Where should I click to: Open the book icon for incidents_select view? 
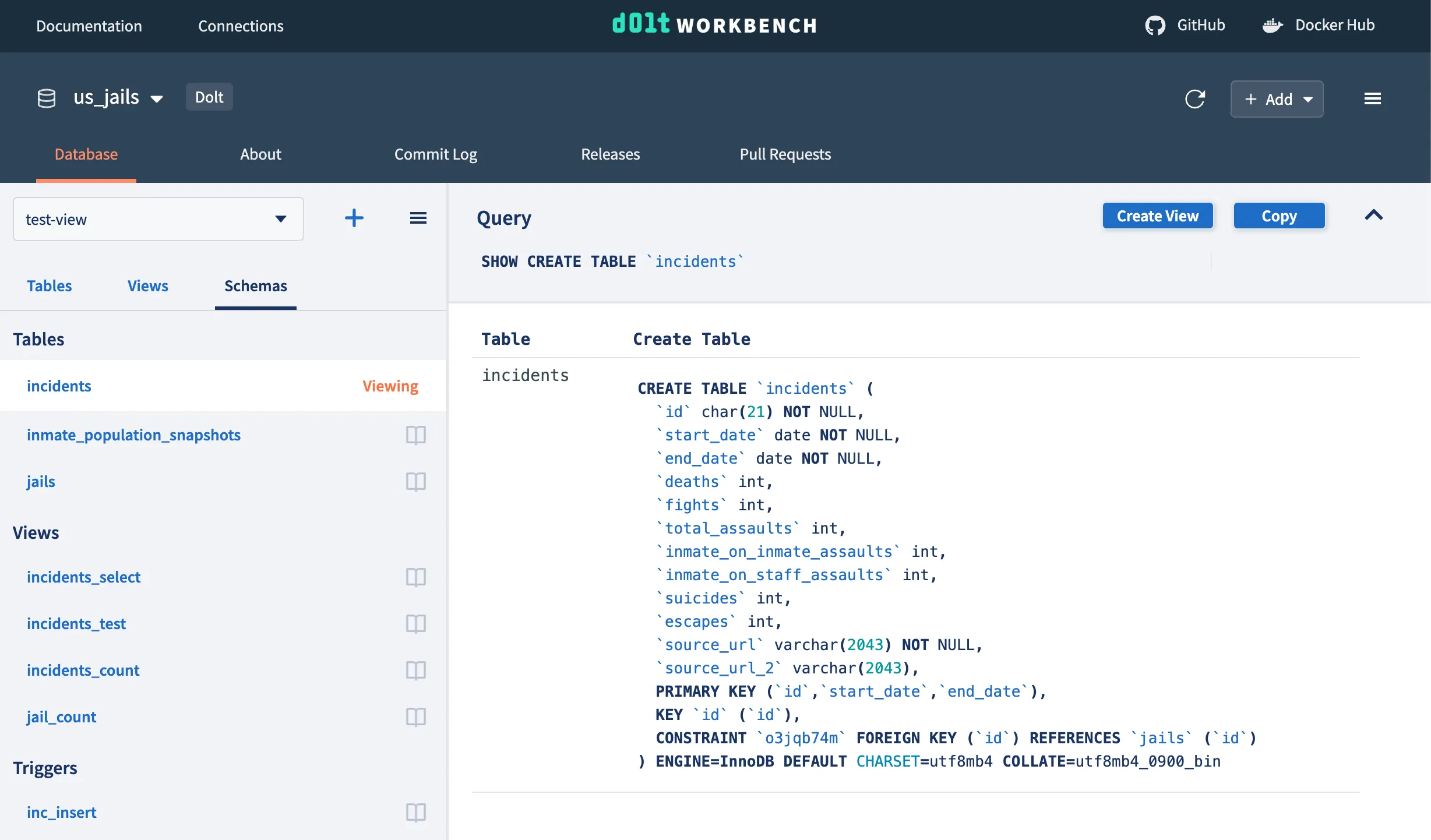(415, 577)
